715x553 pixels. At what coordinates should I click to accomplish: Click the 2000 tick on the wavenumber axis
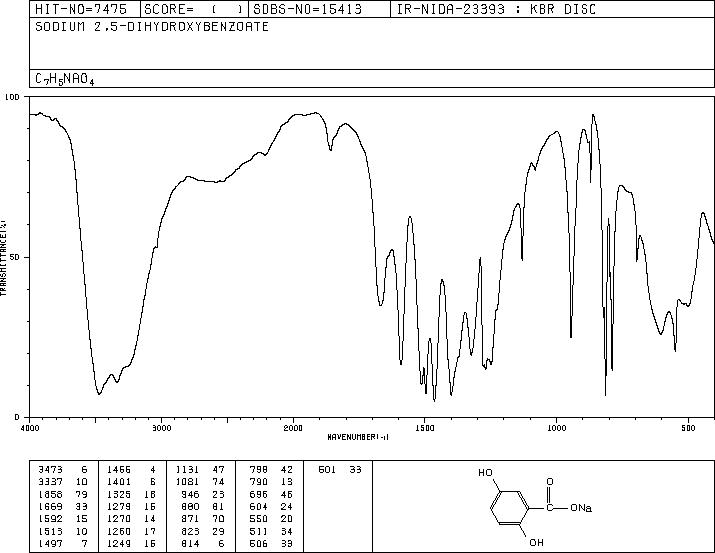[293, 428]
